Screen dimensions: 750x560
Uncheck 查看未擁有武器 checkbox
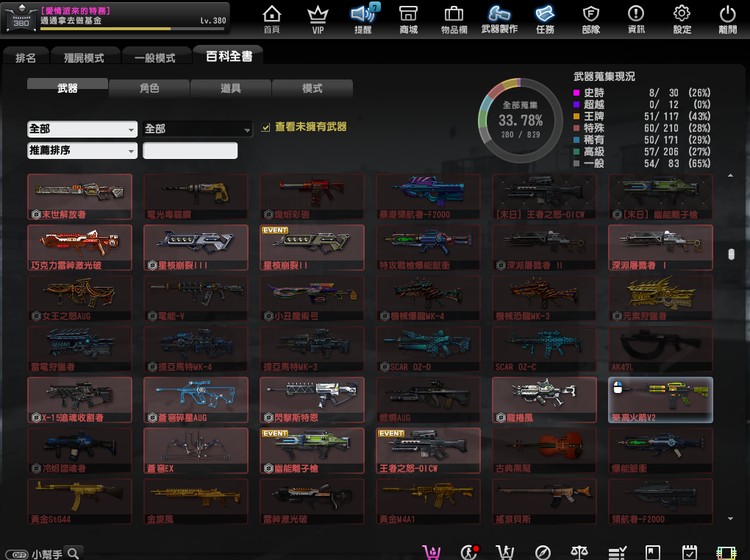click(266, 127)
